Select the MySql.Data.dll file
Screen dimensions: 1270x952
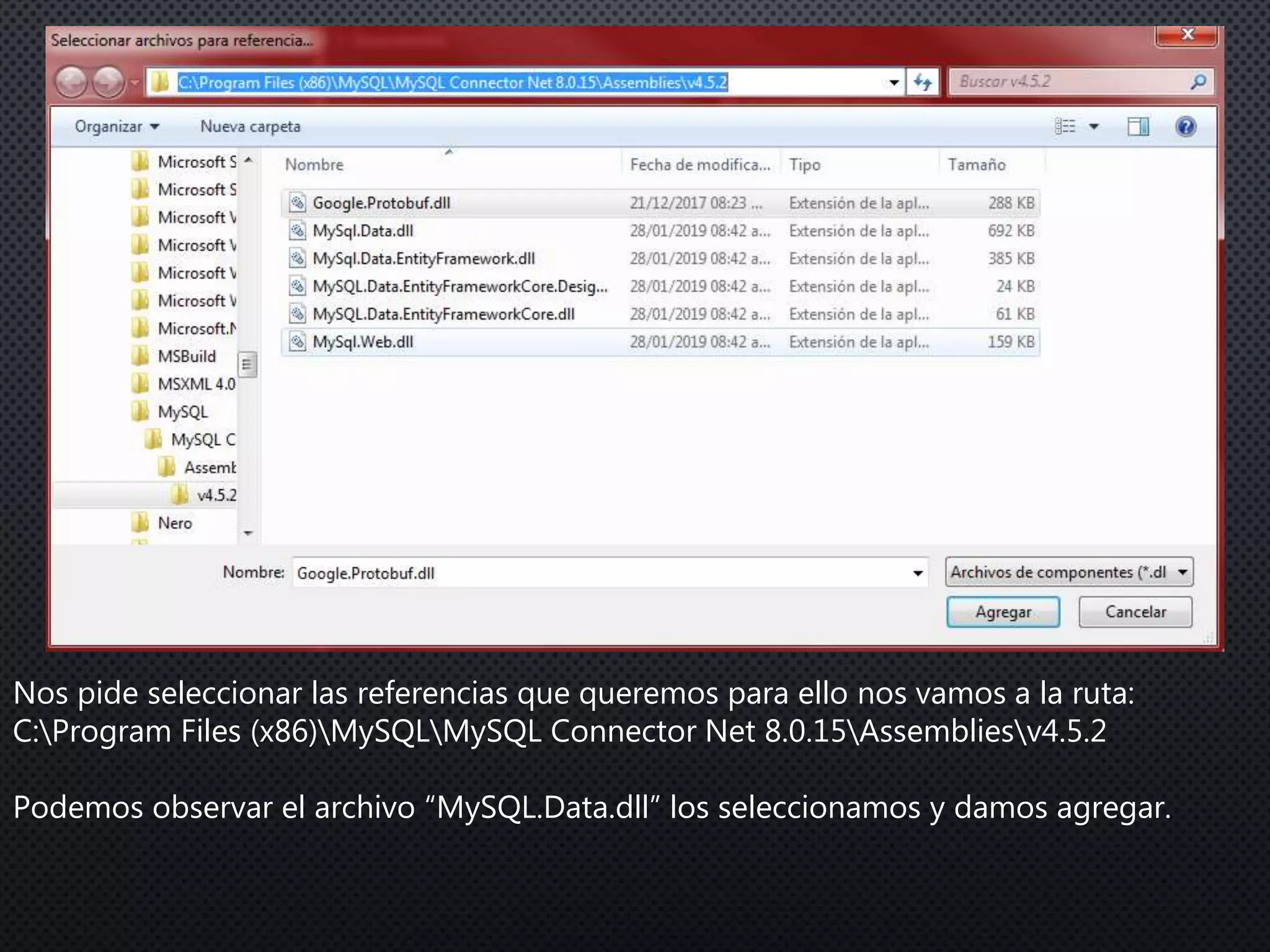(660, 231)
